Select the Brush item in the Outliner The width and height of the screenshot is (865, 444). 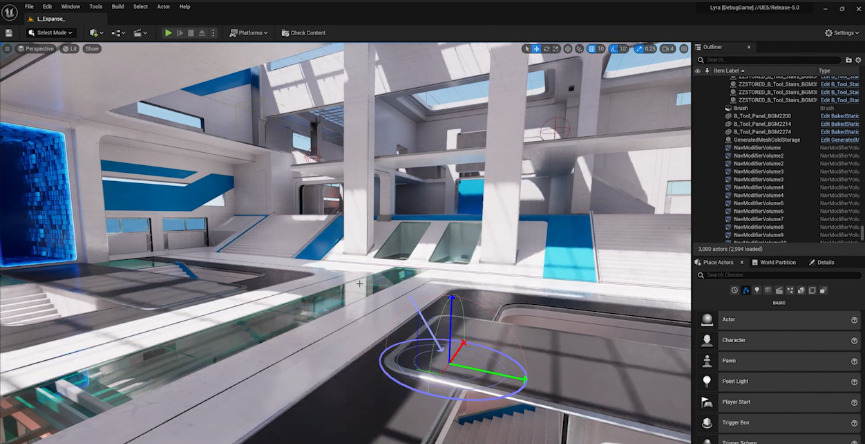(741, 108)
